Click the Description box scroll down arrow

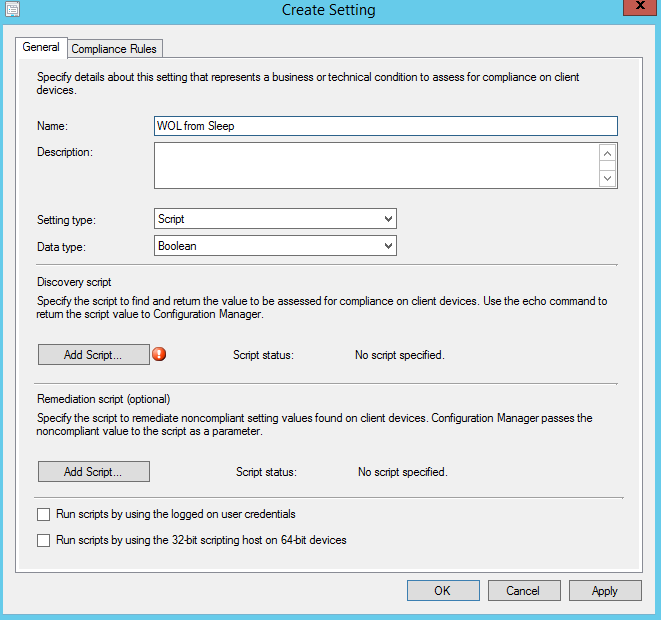pyautogui.click(x=606, y=178)
